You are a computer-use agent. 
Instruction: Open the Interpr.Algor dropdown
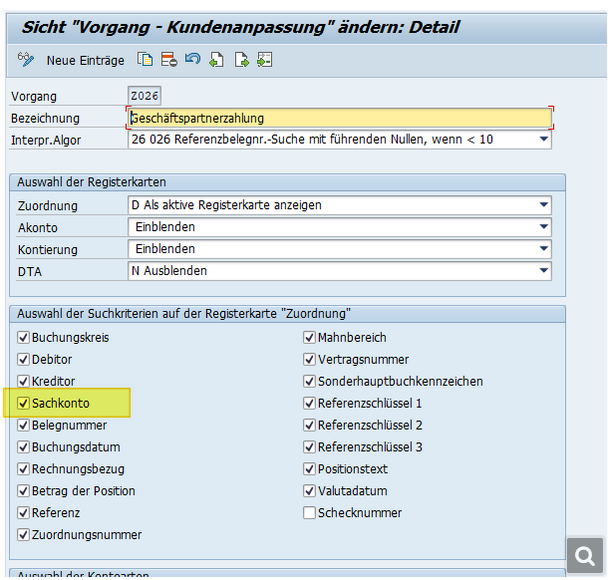(544, 139)
